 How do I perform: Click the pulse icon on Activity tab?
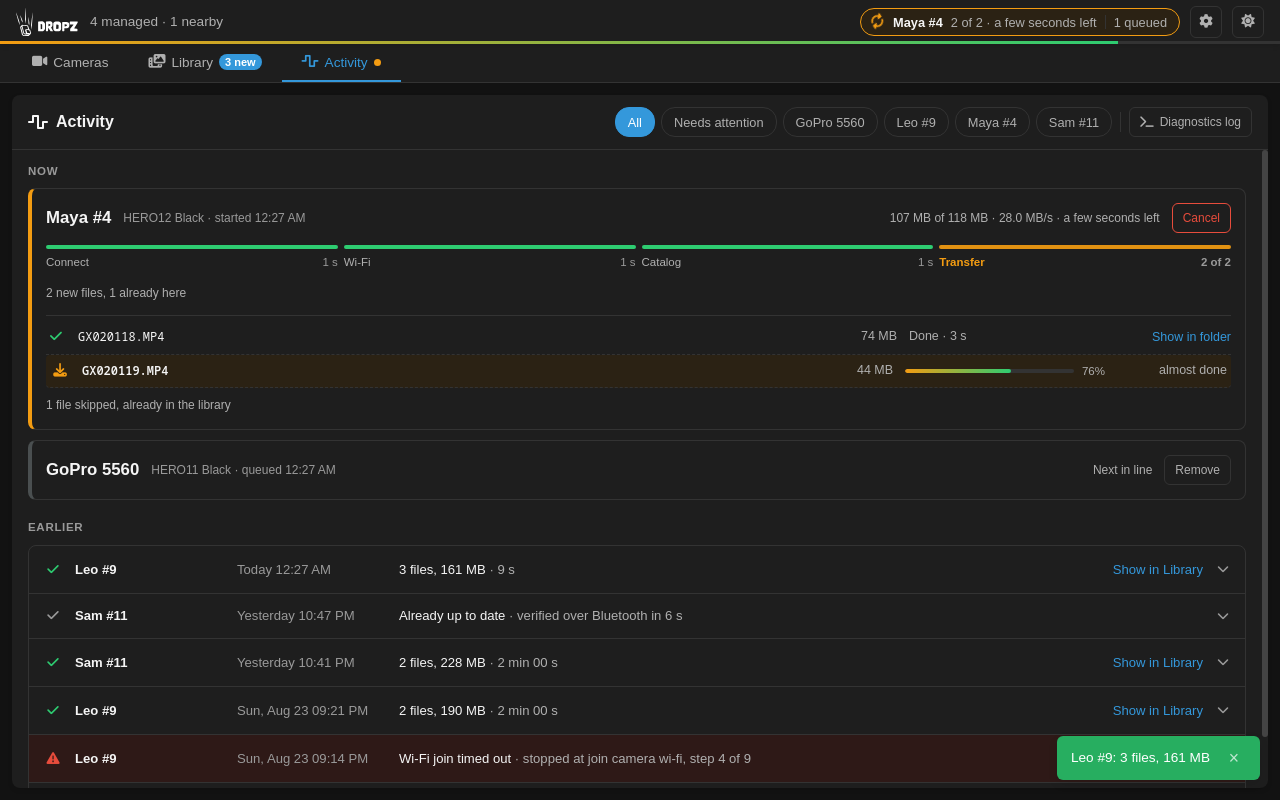tap(310, 62)
